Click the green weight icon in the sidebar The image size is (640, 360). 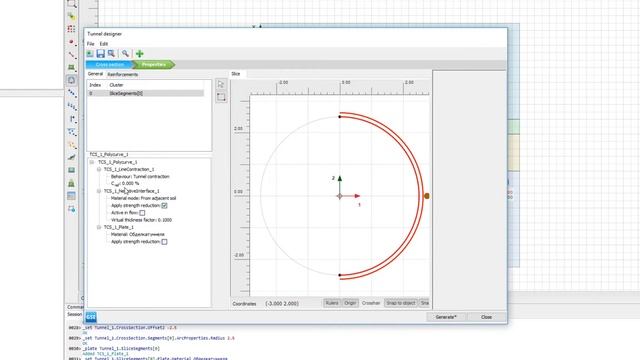pyautogui.click(x=72, y=183)
